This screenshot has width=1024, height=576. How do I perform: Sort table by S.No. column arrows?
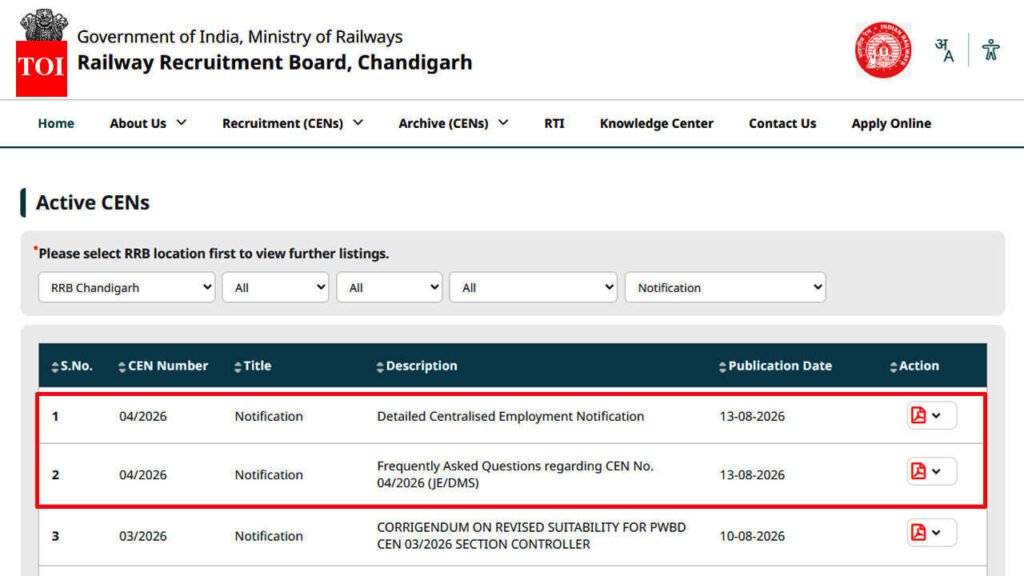pos(55,367)
